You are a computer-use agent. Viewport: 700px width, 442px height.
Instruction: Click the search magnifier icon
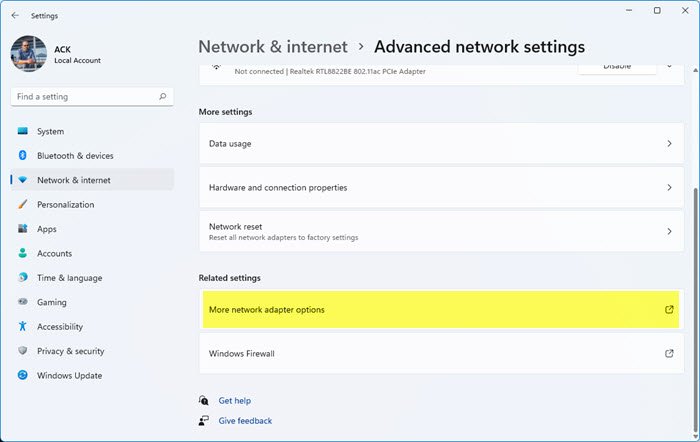point(162,97)
